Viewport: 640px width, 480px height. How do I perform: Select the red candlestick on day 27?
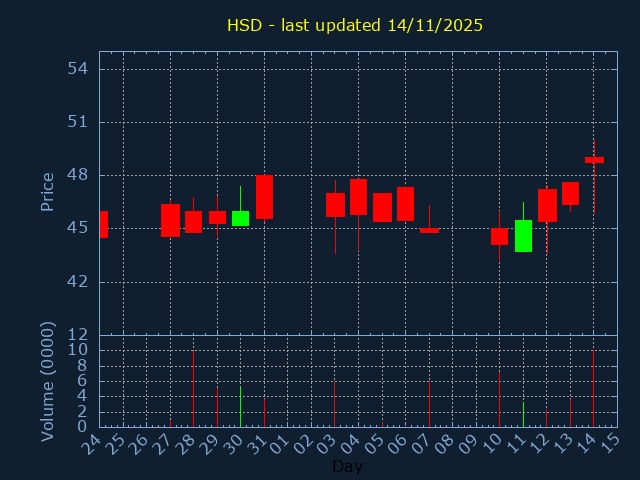(x=170, y=220)
